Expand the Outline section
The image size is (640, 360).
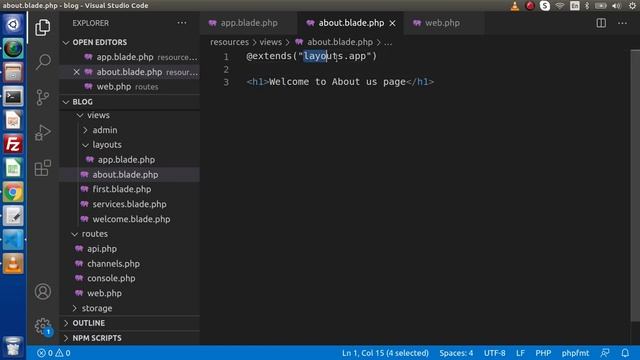pos(130,323)
